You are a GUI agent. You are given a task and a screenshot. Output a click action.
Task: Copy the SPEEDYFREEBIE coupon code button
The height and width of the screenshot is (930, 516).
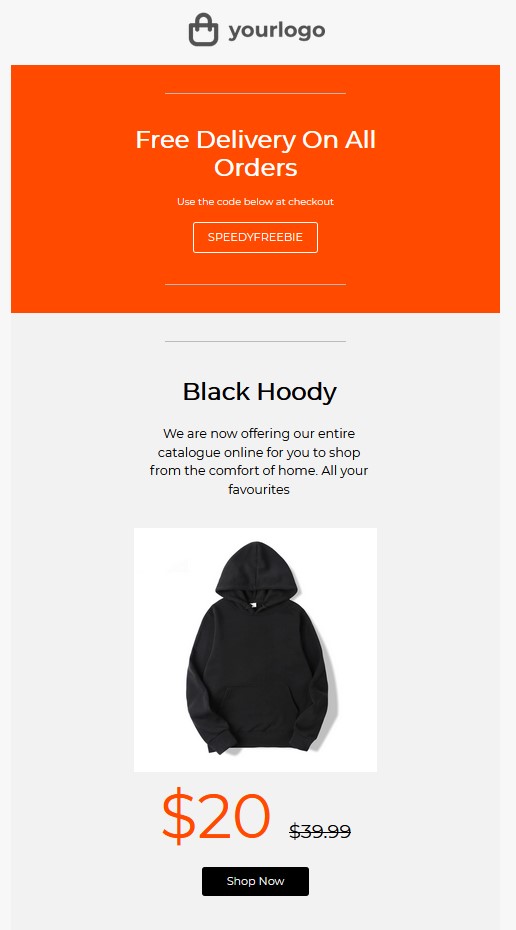(x=255, y=237)
